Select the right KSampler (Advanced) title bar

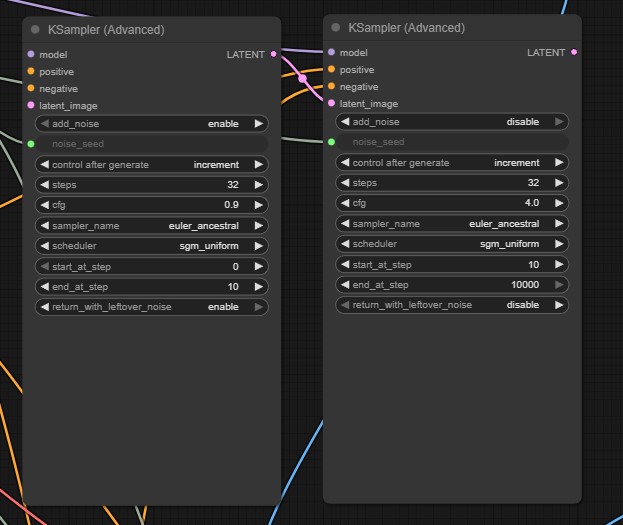[x=452, y=27]
